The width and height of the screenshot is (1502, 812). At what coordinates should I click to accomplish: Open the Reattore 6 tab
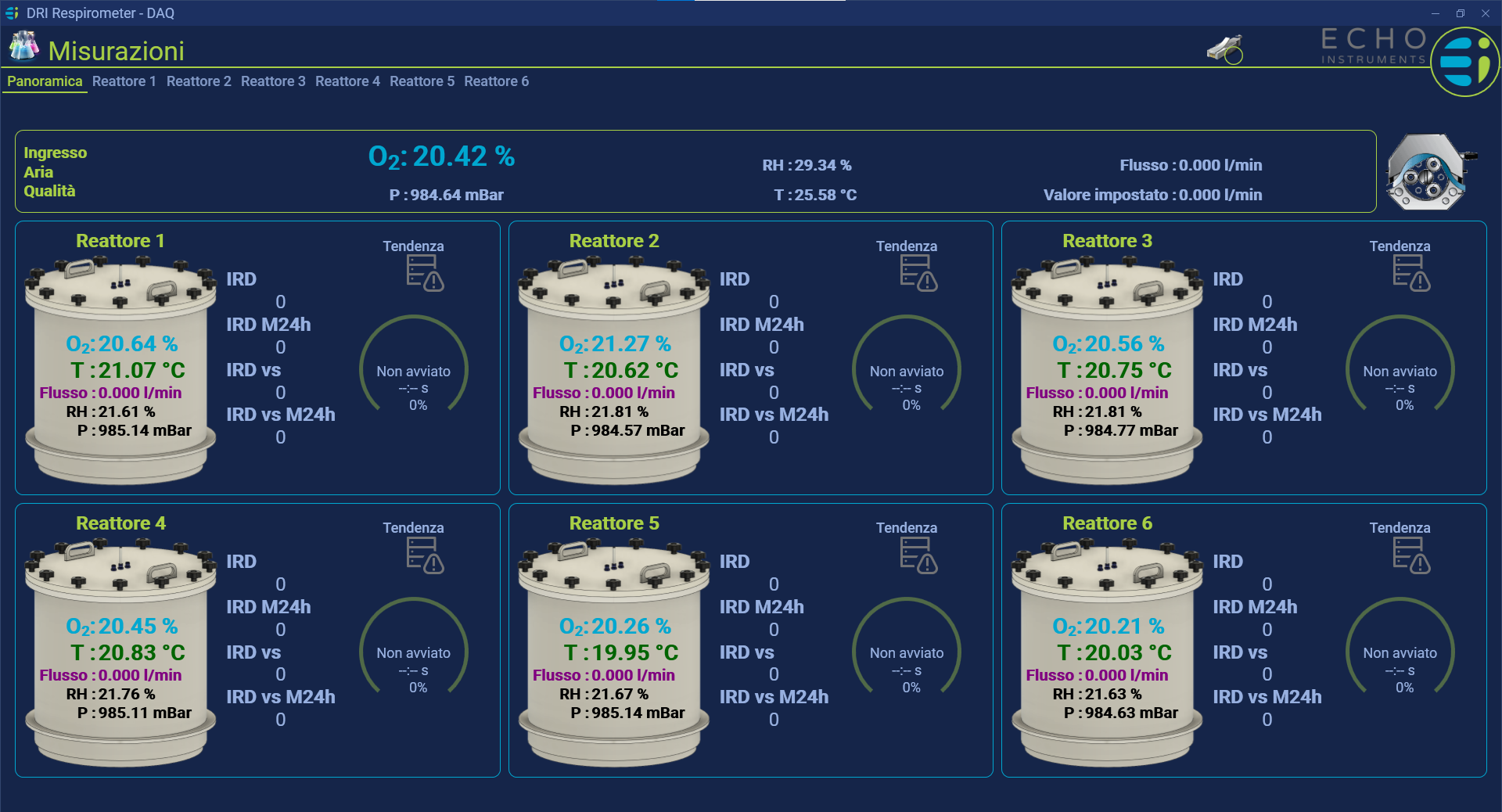coord(496,81)
